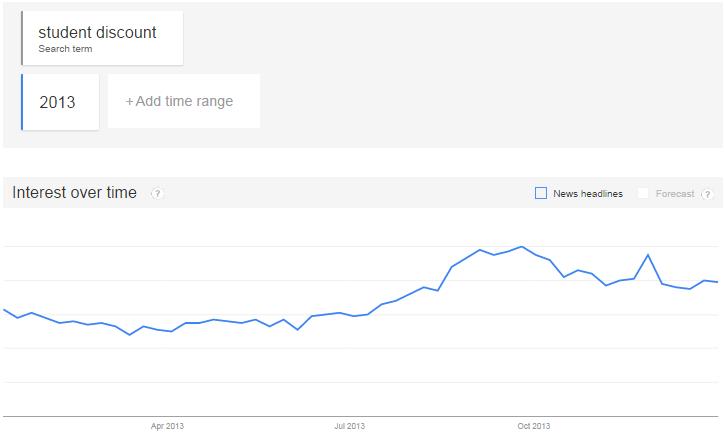
Task: Open help icon beside Interest over time
Action: coord(157,193)
